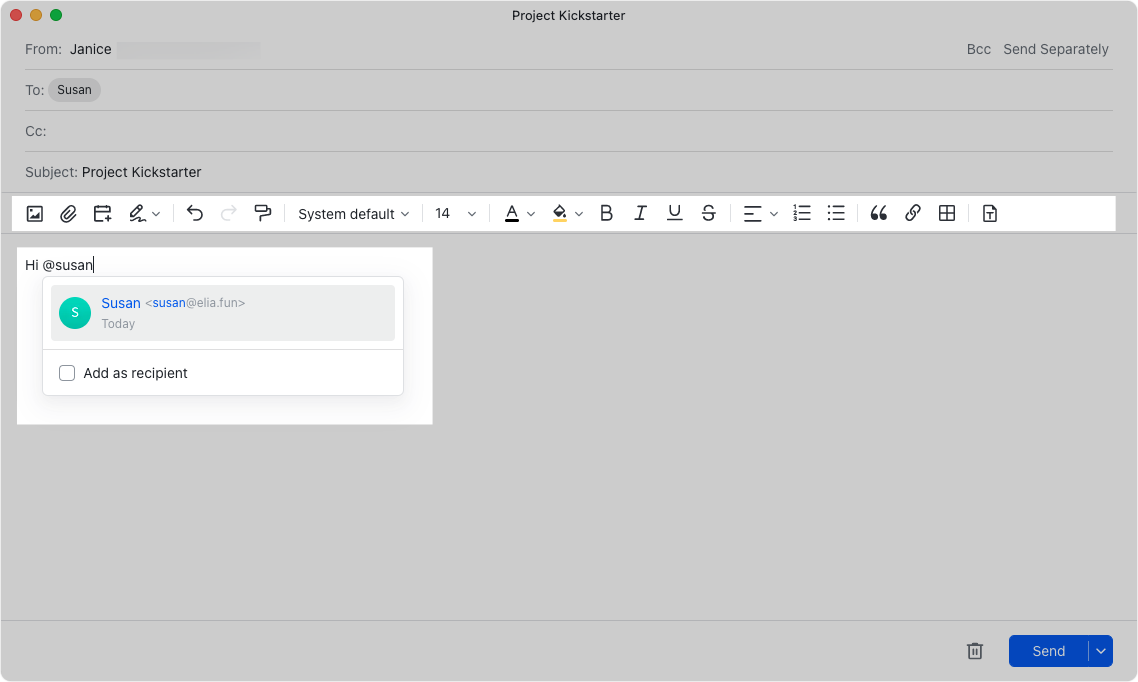This screenshot has height=682, width=1138.
Task: Insert a bulleted list
Action: [x=836, y=213]
